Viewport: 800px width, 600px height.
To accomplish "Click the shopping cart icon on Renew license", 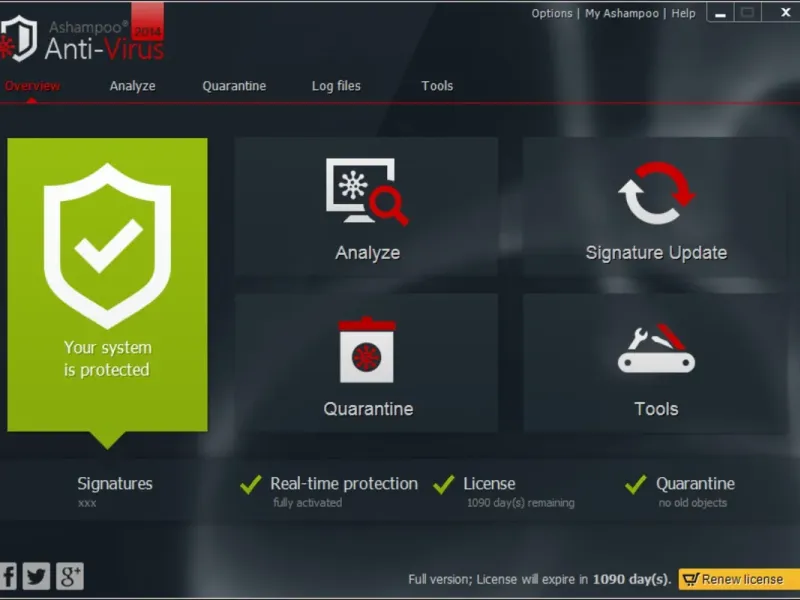I will (x=690, y=579).
